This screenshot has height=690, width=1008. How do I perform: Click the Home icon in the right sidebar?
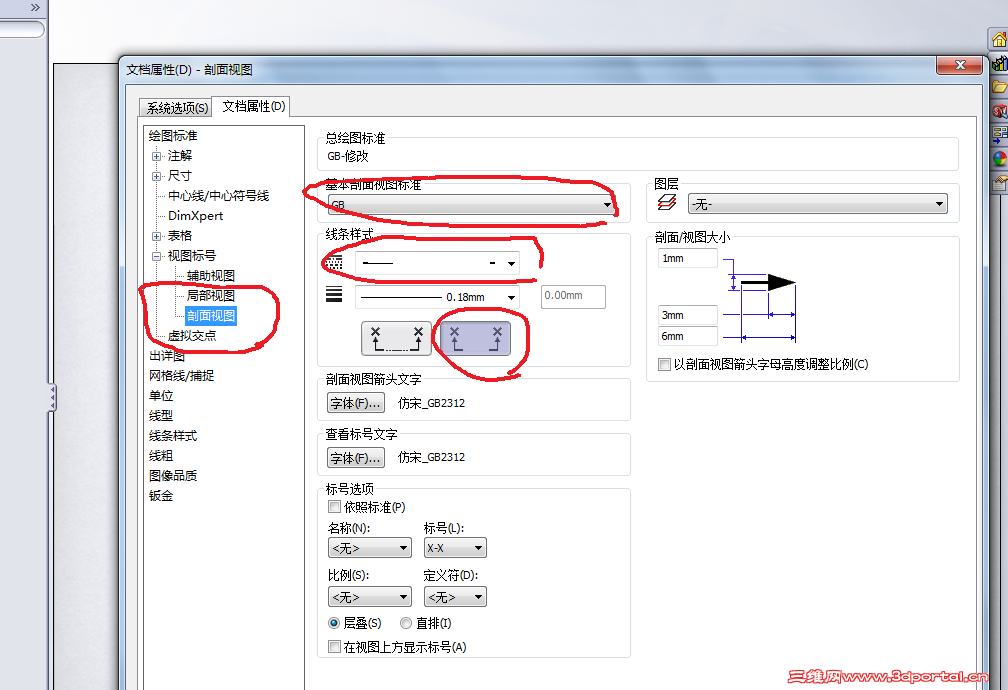coord(999,39)
